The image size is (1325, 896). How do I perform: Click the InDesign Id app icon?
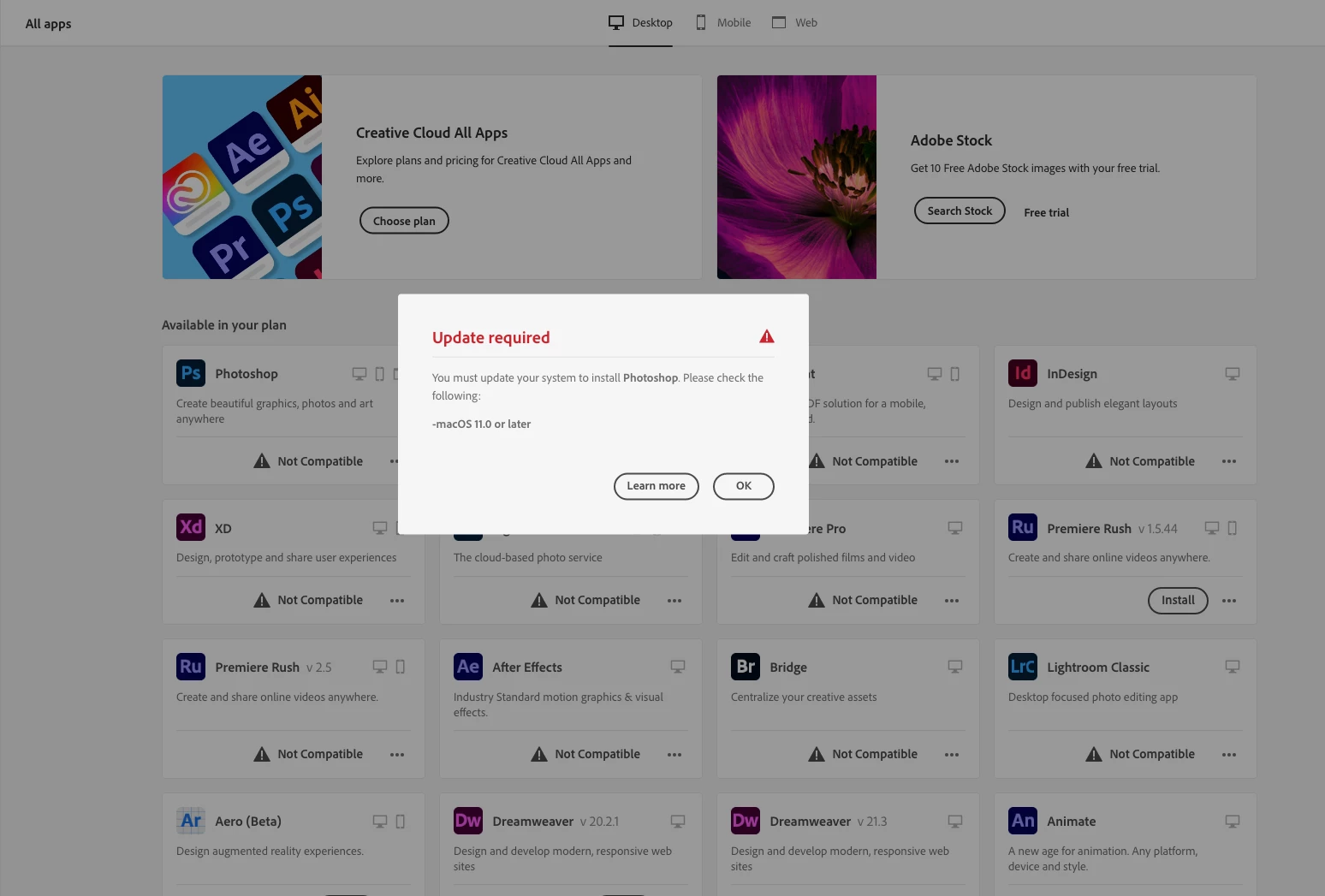tap(1023, 373)
